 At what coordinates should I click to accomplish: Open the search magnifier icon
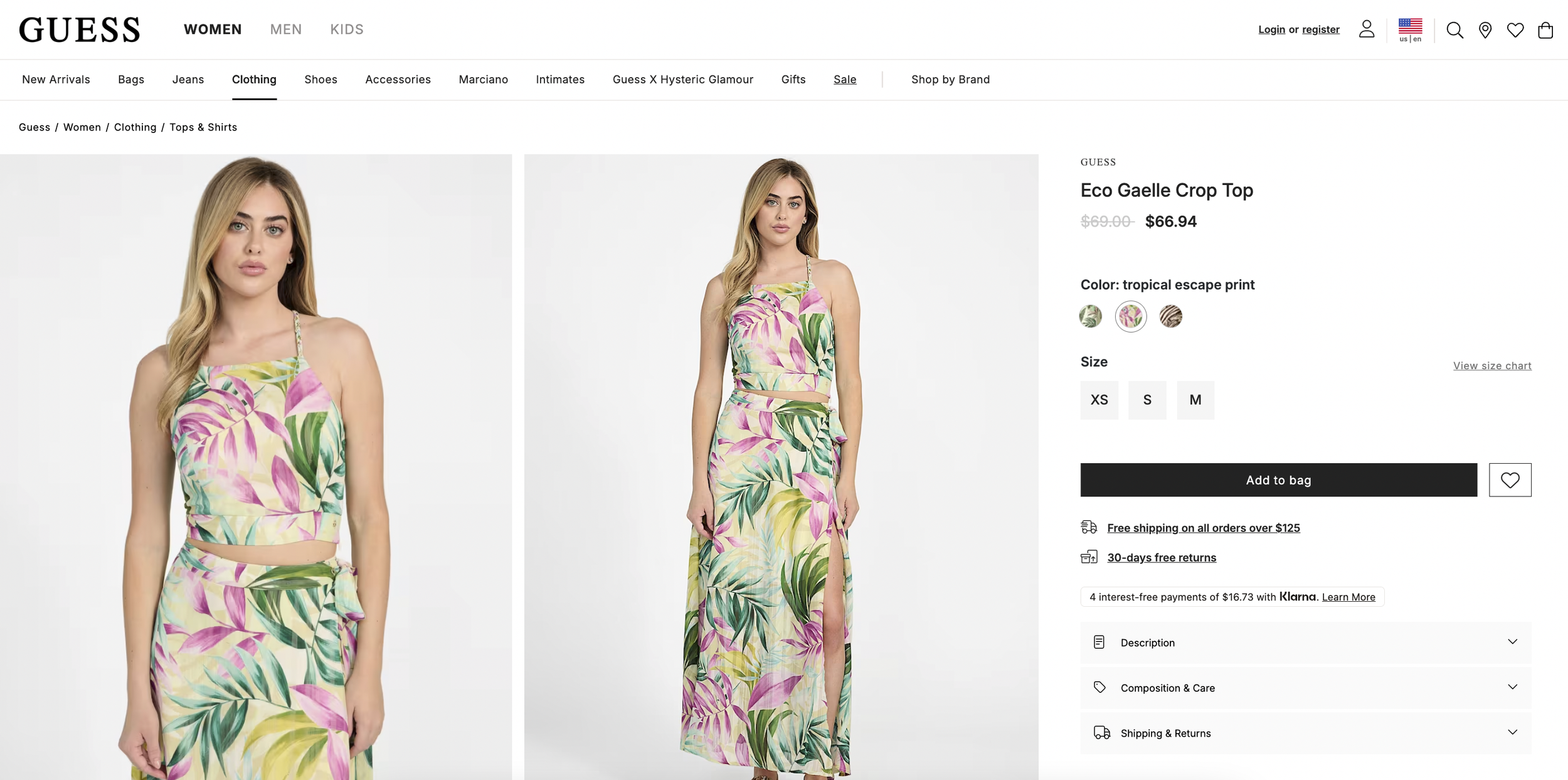click(x=1454, y=29)
